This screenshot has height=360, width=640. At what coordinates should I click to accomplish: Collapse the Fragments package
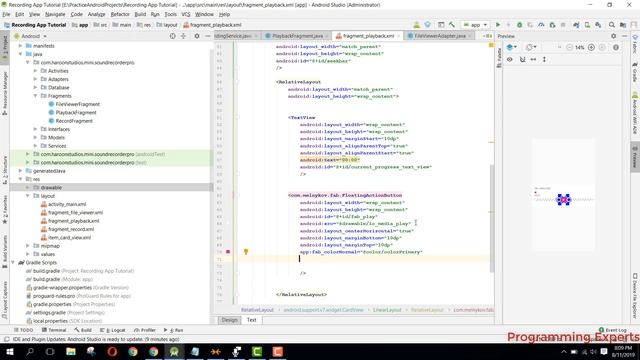(x=35, y=96)
